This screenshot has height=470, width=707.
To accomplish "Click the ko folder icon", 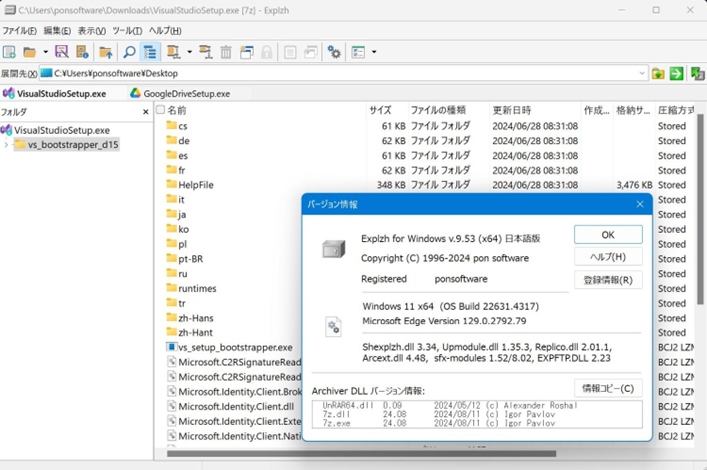I will click(171, 229).
